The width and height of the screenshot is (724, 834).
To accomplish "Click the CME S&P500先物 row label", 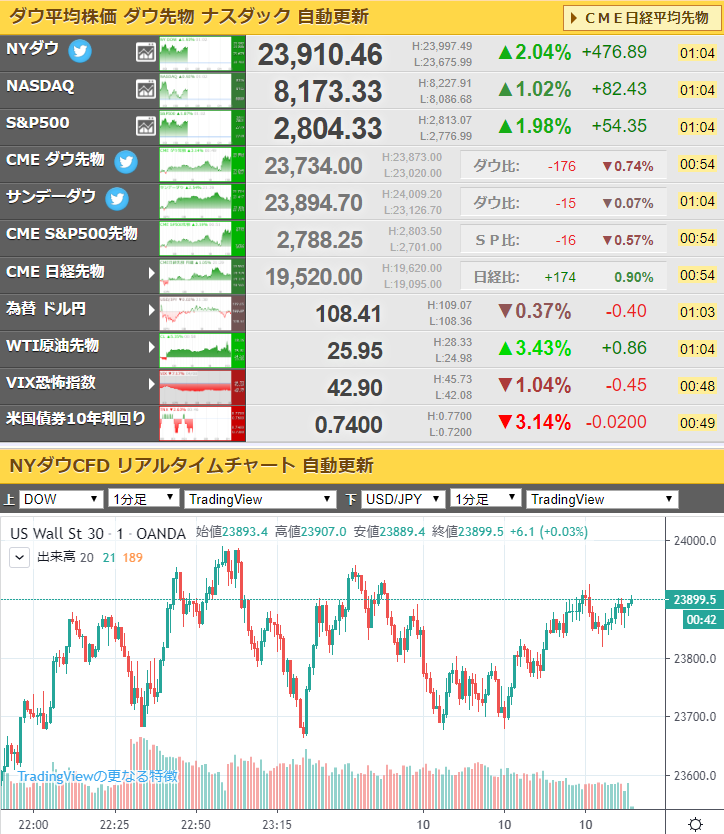I will pyautogui.click(x=72, y=233).
